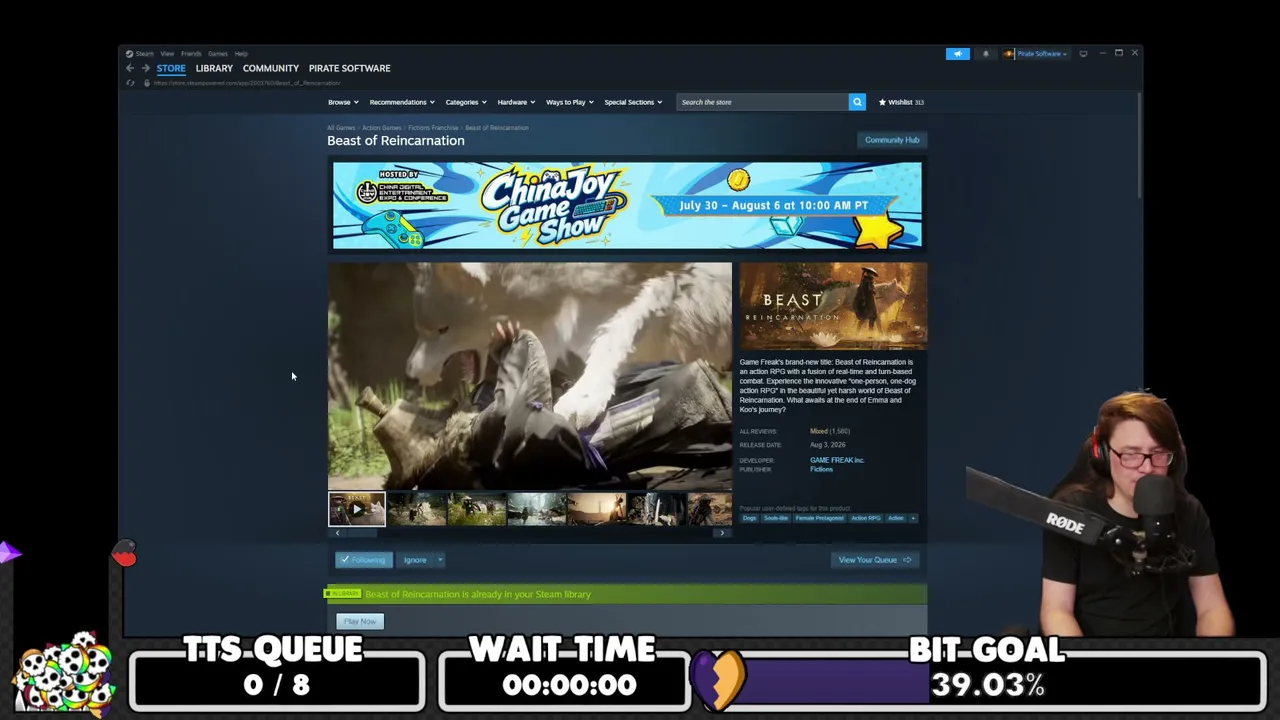Select the Female Protagonist tag
Image resolution: width=1280 pixels, height=720 pixels.
point(819,518)
